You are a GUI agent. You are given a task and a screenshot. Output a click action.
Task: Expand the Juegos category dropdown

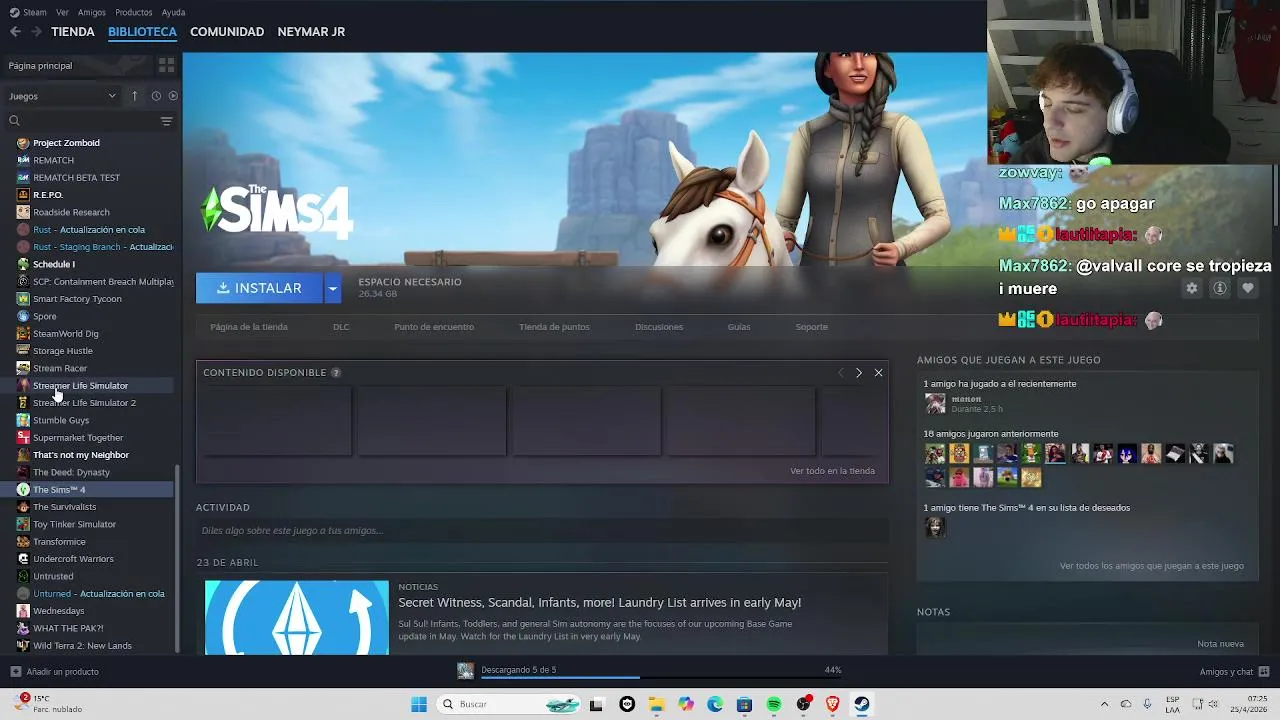(63, 96)
